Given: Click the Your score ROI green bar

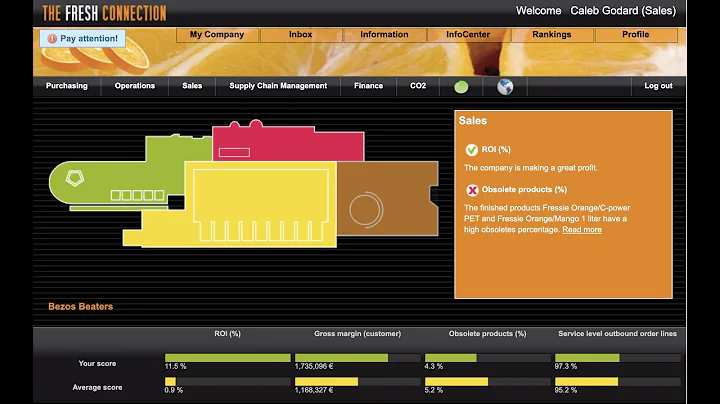Looking at the screenshot, I should tap(228, 358).
